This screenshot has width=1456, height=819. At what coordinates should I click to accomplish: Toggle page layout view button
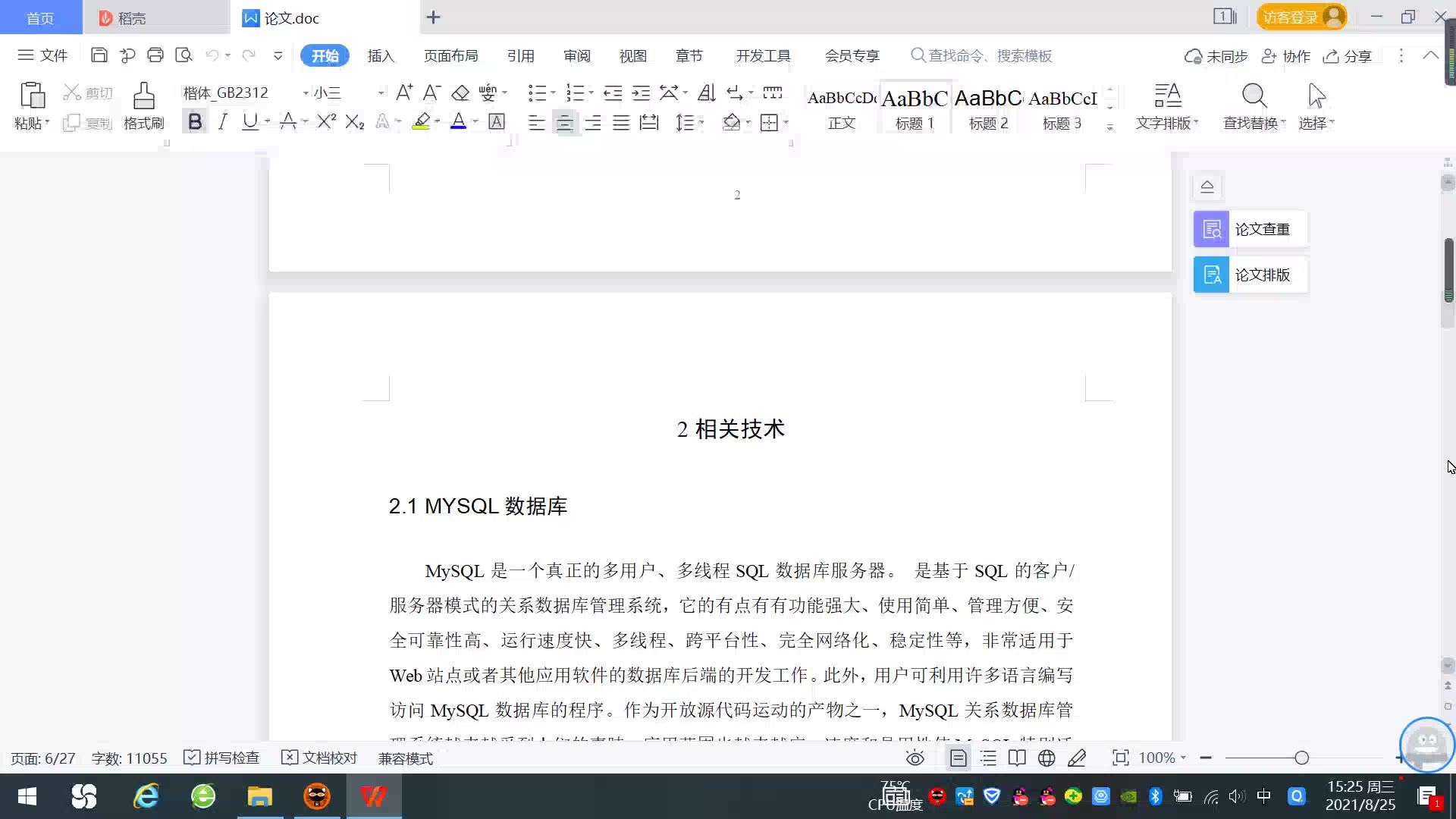959,758
